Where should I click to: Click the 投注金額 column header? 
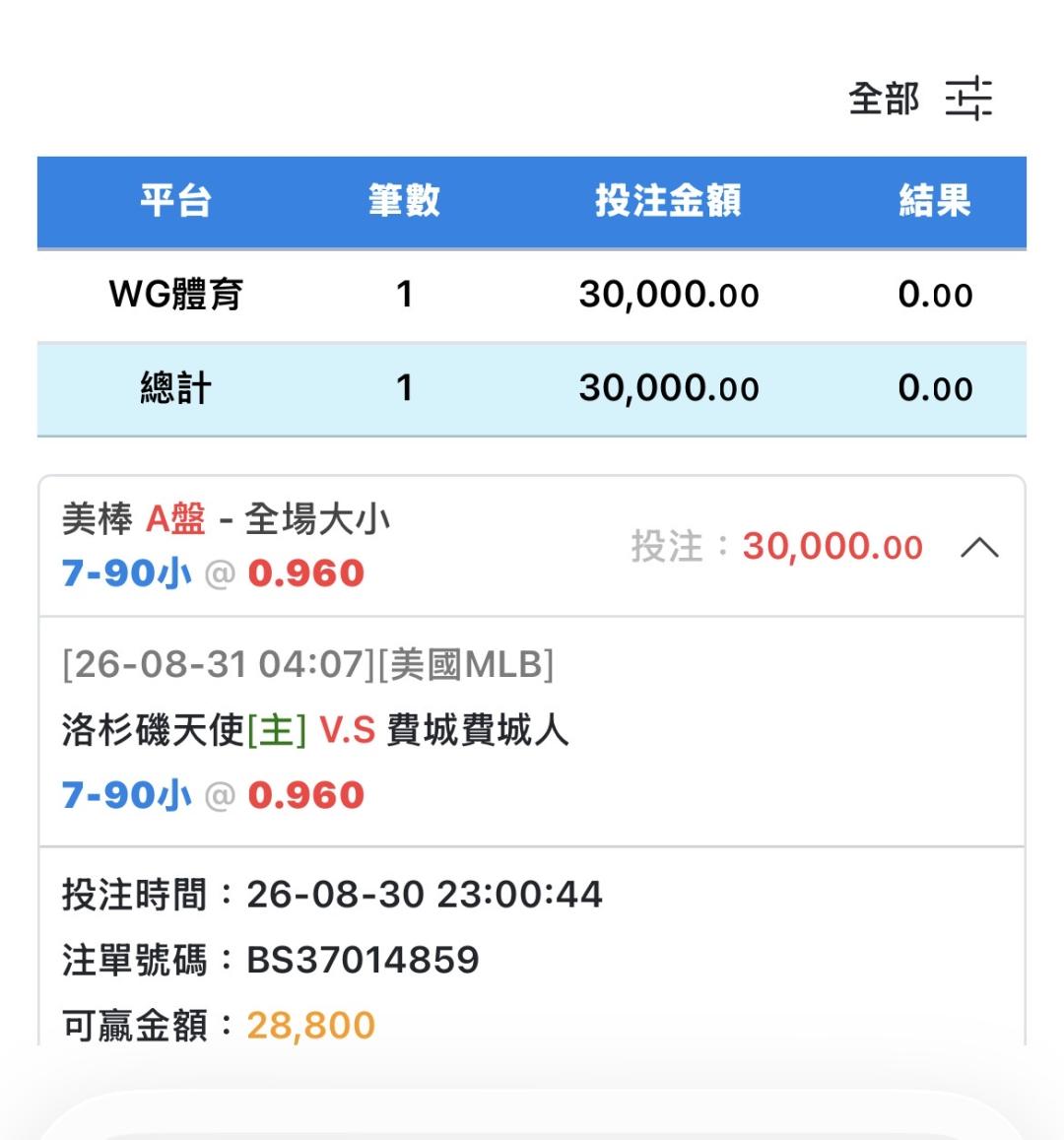point(668,201)
